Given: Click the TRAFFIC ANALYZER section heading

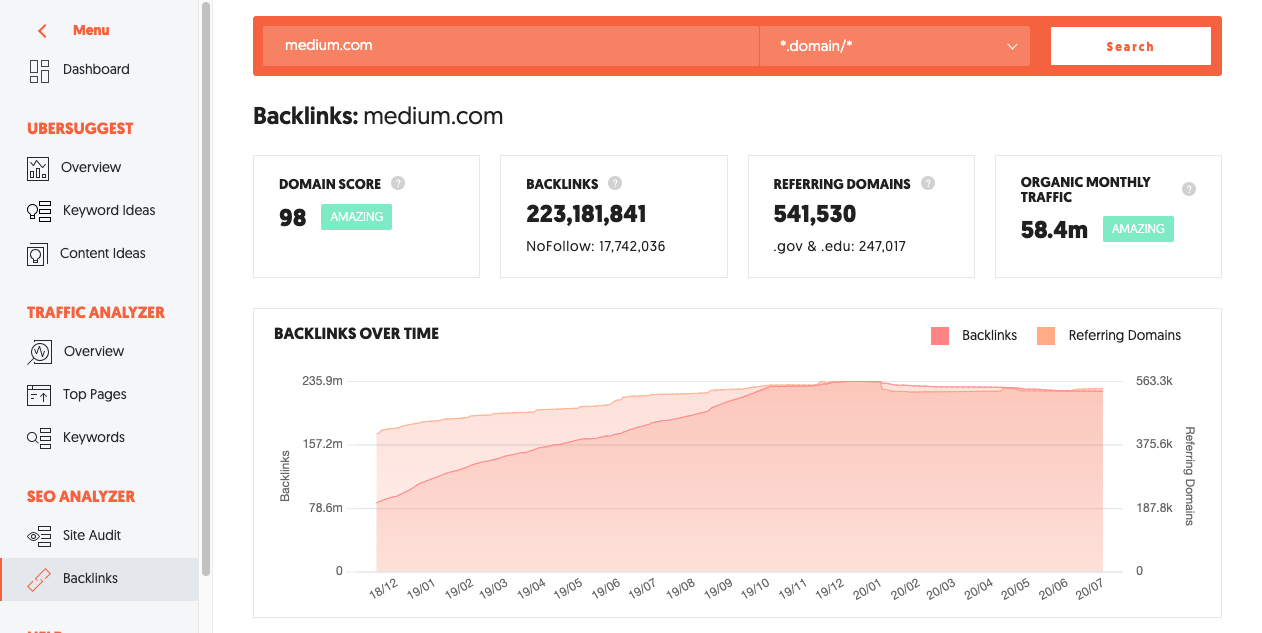Looking at the screenshot, I should coord(96,313).
